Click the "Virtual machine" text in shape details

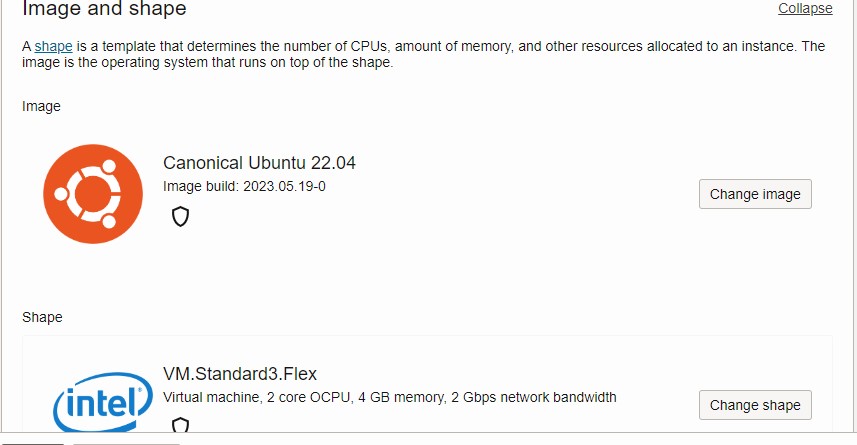pos(210,397)
